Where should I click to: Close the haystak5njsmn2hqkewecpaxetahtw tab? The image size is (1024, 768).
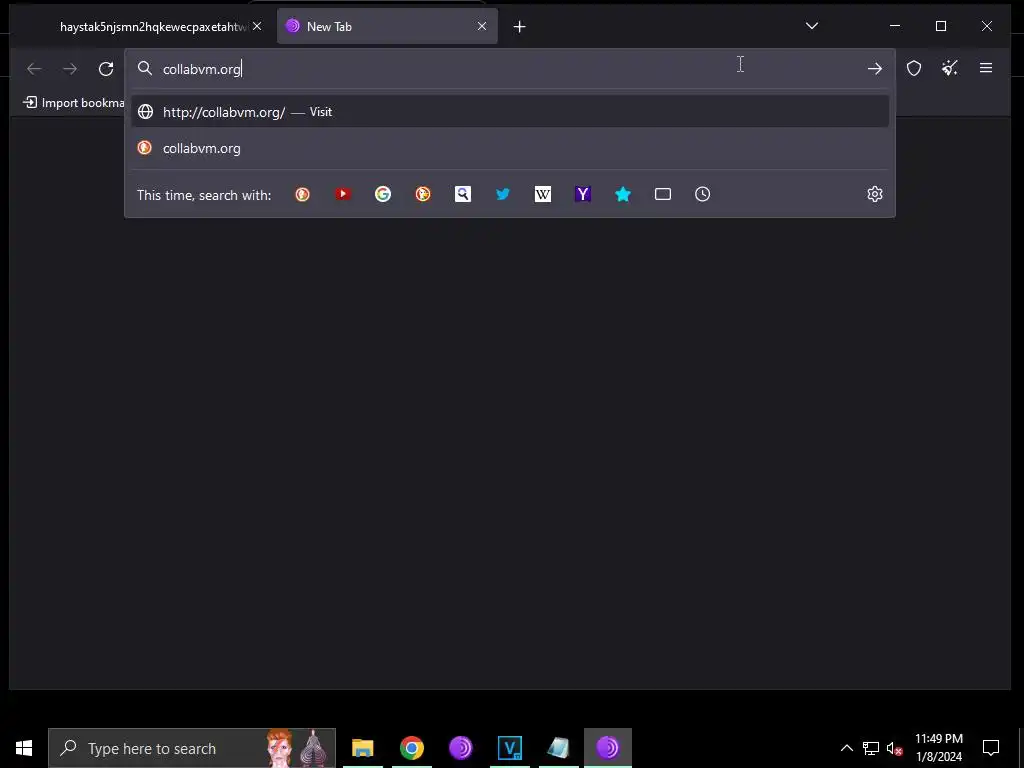257,26
